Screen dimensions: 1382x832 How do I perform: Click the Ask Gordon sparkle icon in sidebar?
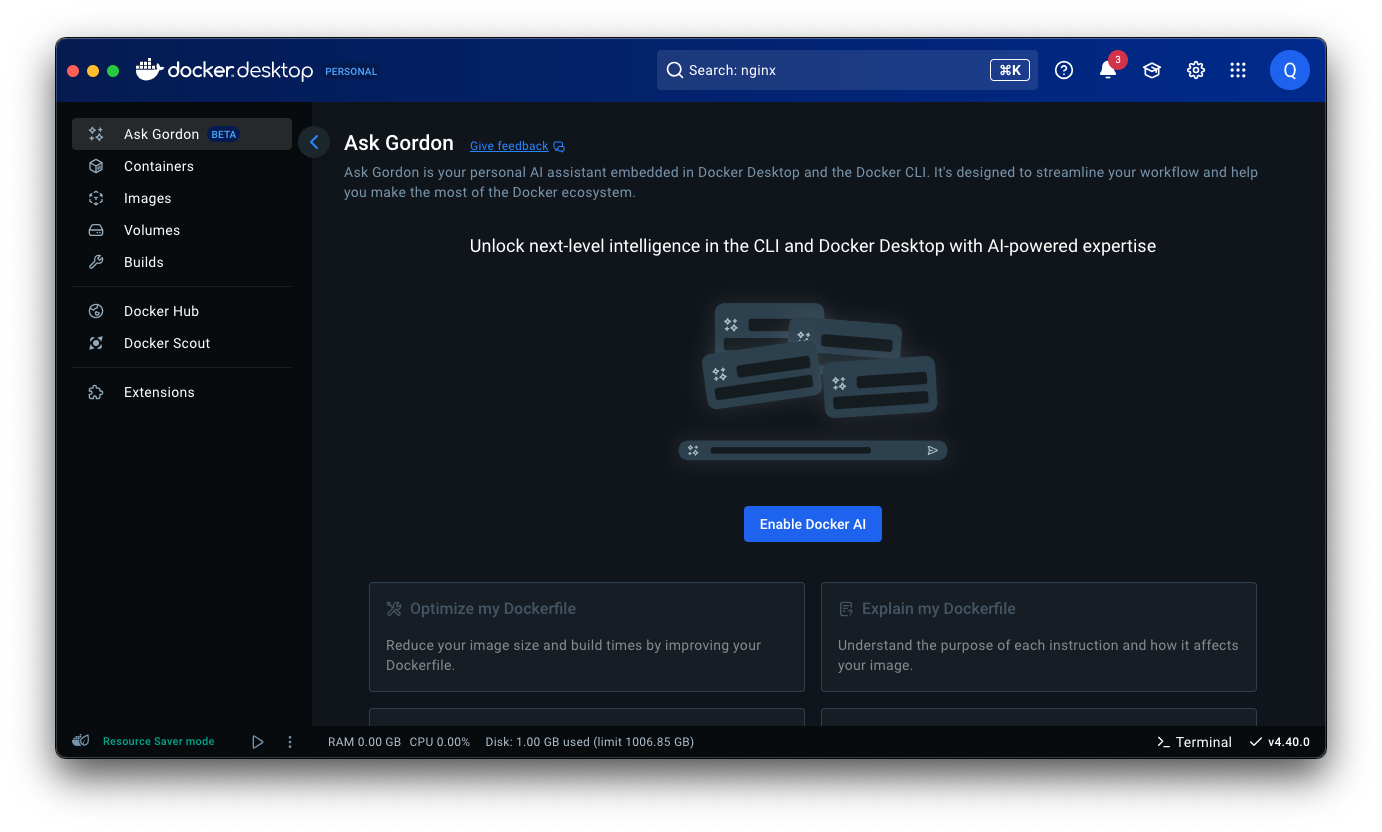pos(96,134)
